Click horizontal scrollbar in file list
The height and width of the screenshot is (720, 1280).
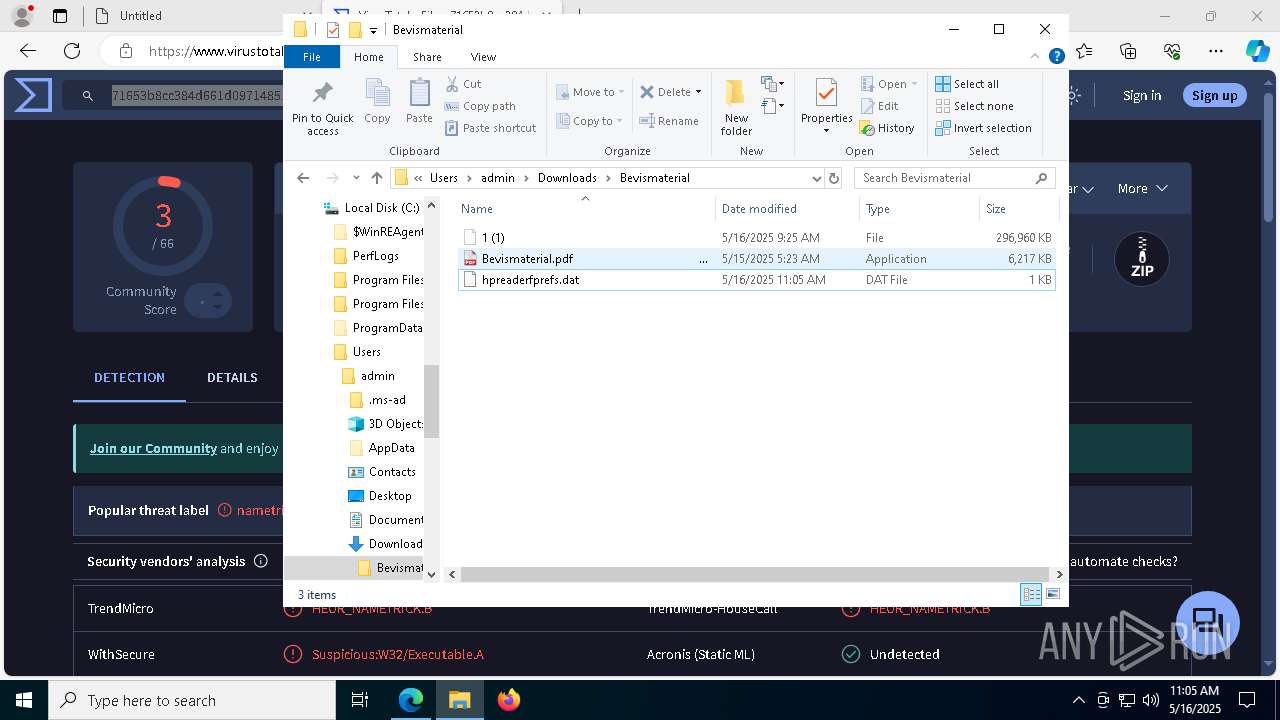(x=754, y=574)
